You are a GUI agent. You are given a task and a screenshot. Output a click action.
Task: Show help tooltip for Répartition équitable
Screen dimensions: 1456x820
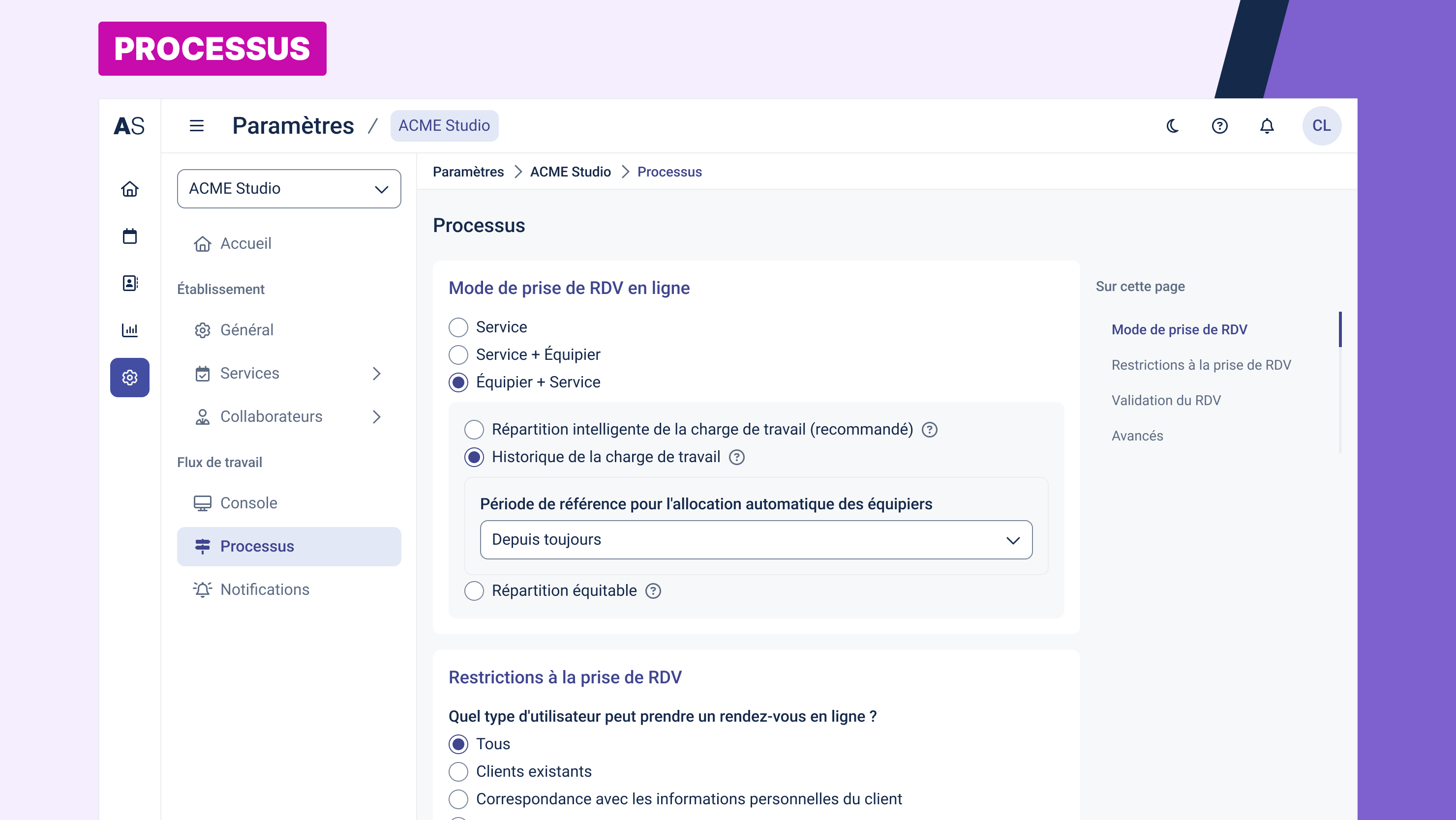tap(653, 591)
